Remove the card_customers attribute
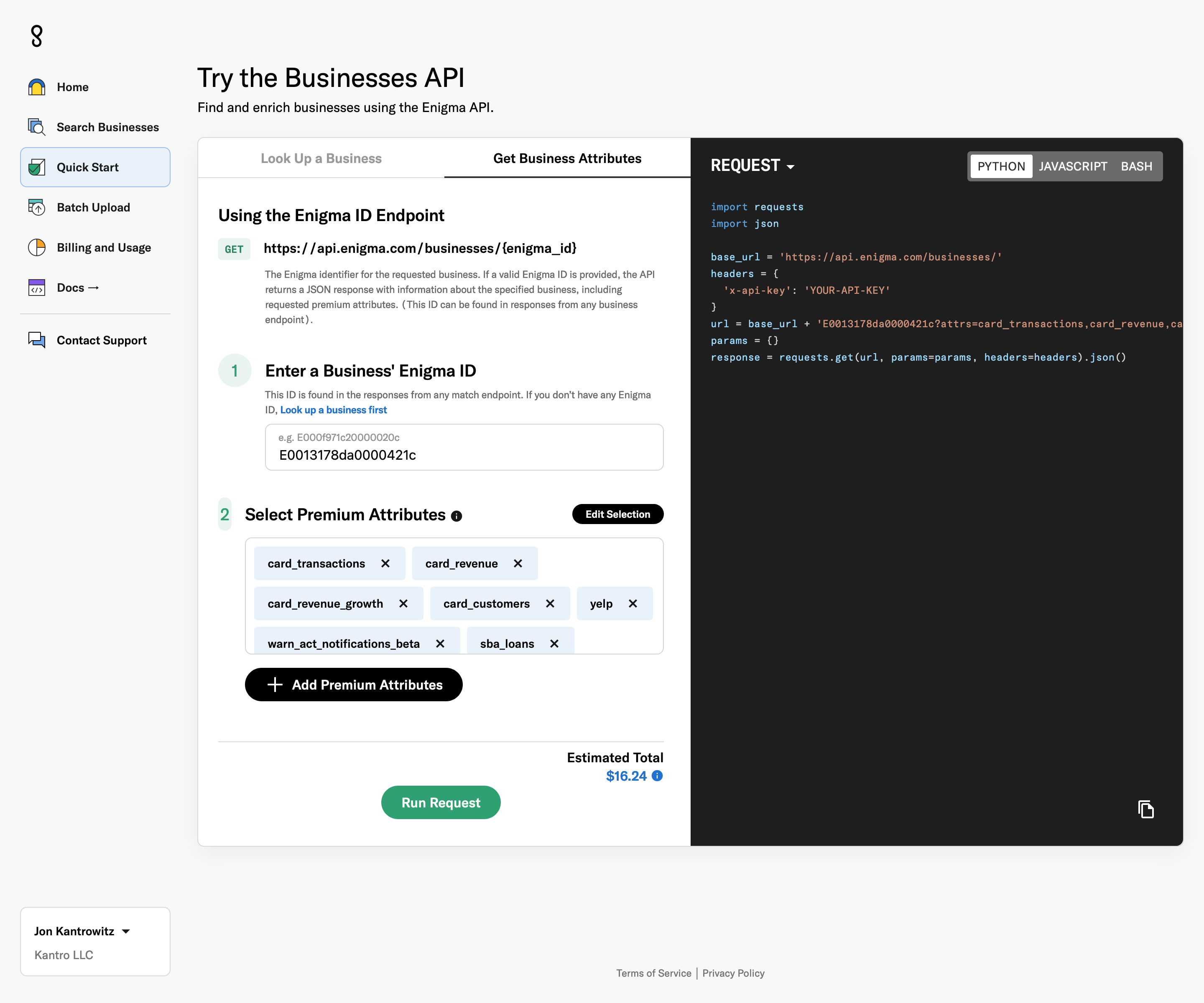 [550, 603]
